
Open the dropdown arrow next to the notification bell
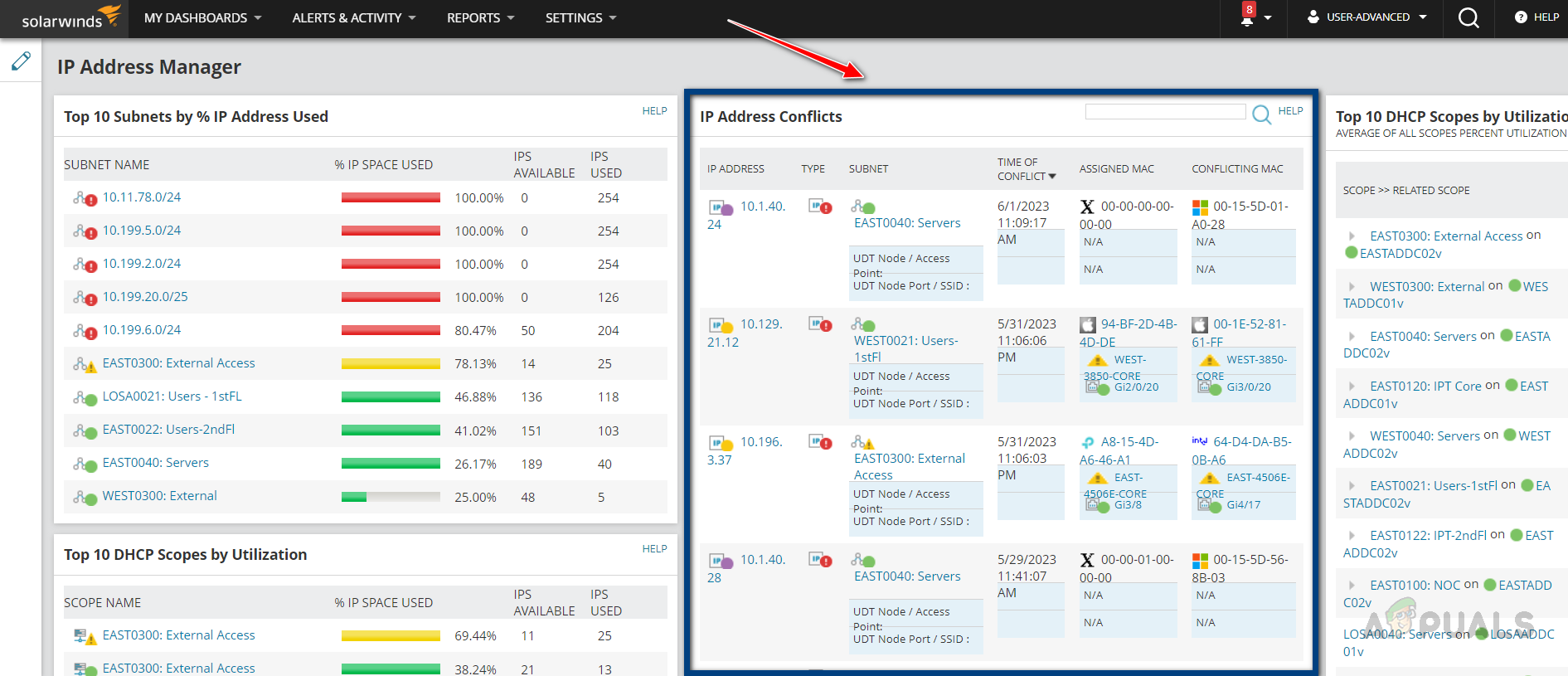coord(1268,17)
